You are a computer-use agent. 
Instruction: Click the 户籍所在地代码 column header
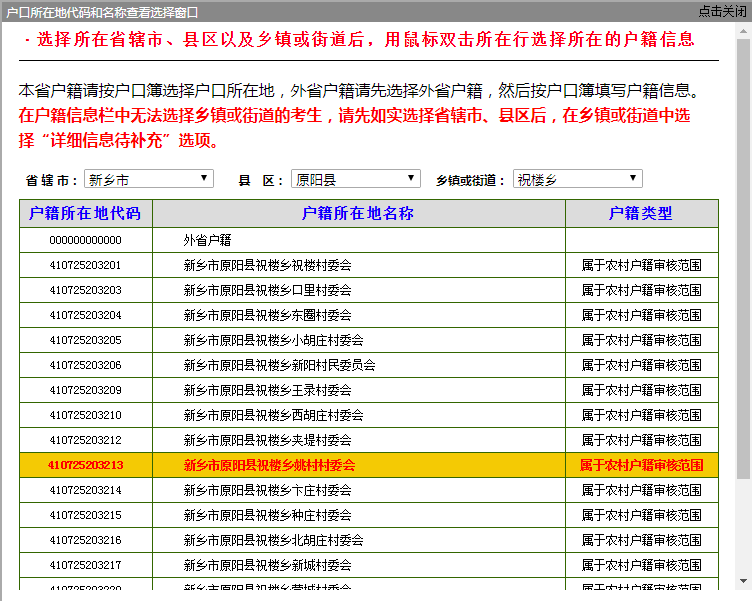pos(86,213)
